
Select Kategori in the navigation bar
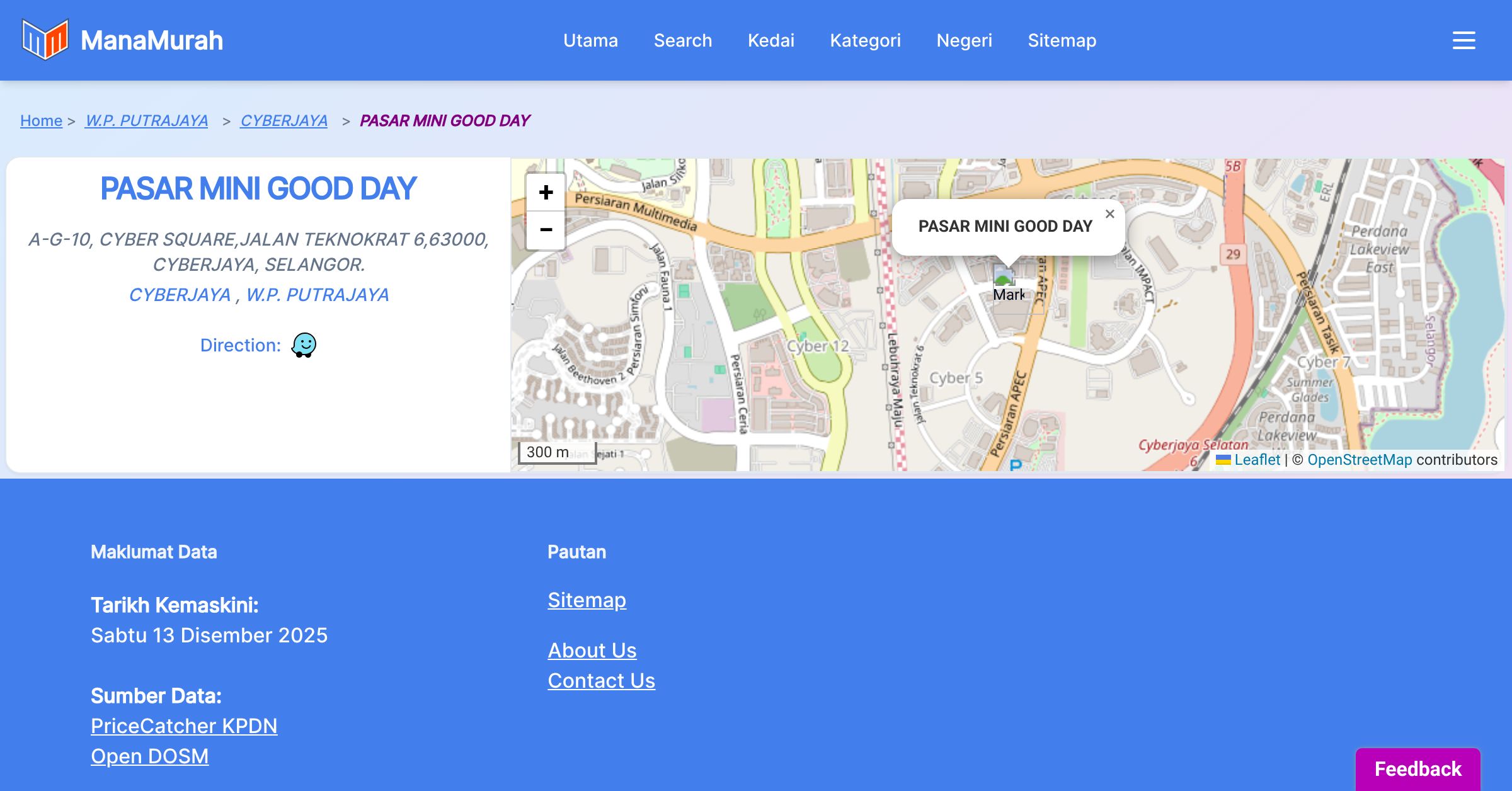pyautogui.click(x=865, y=40)
